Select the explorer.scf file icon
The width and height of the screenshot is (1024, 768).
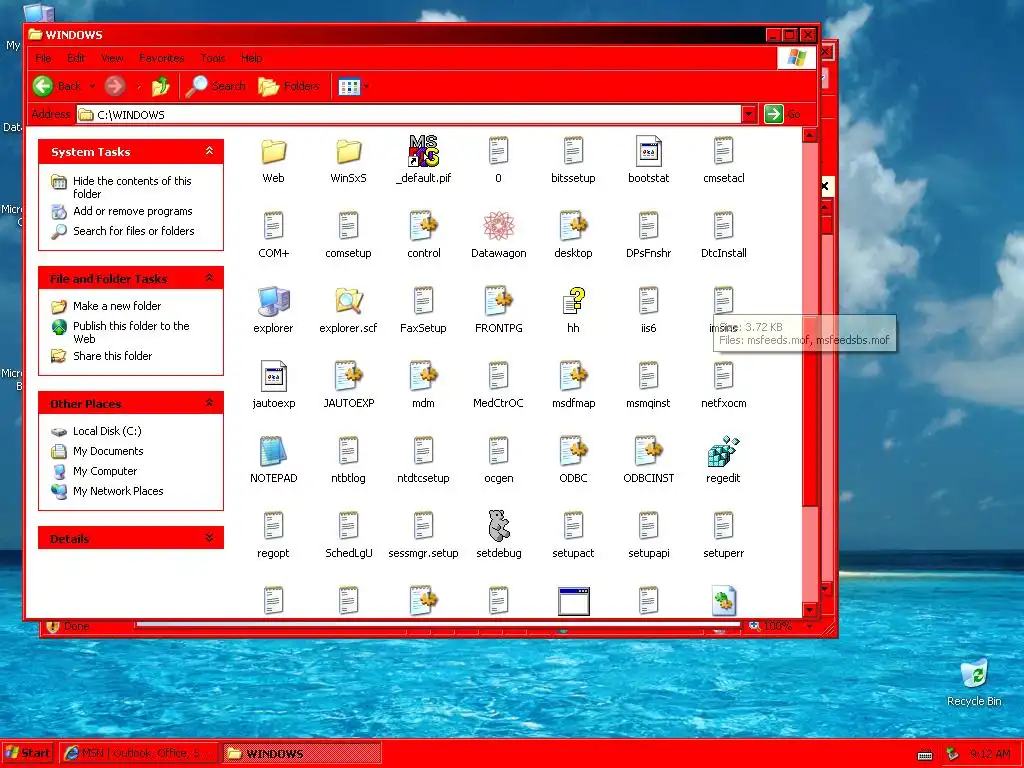(348, 301)
